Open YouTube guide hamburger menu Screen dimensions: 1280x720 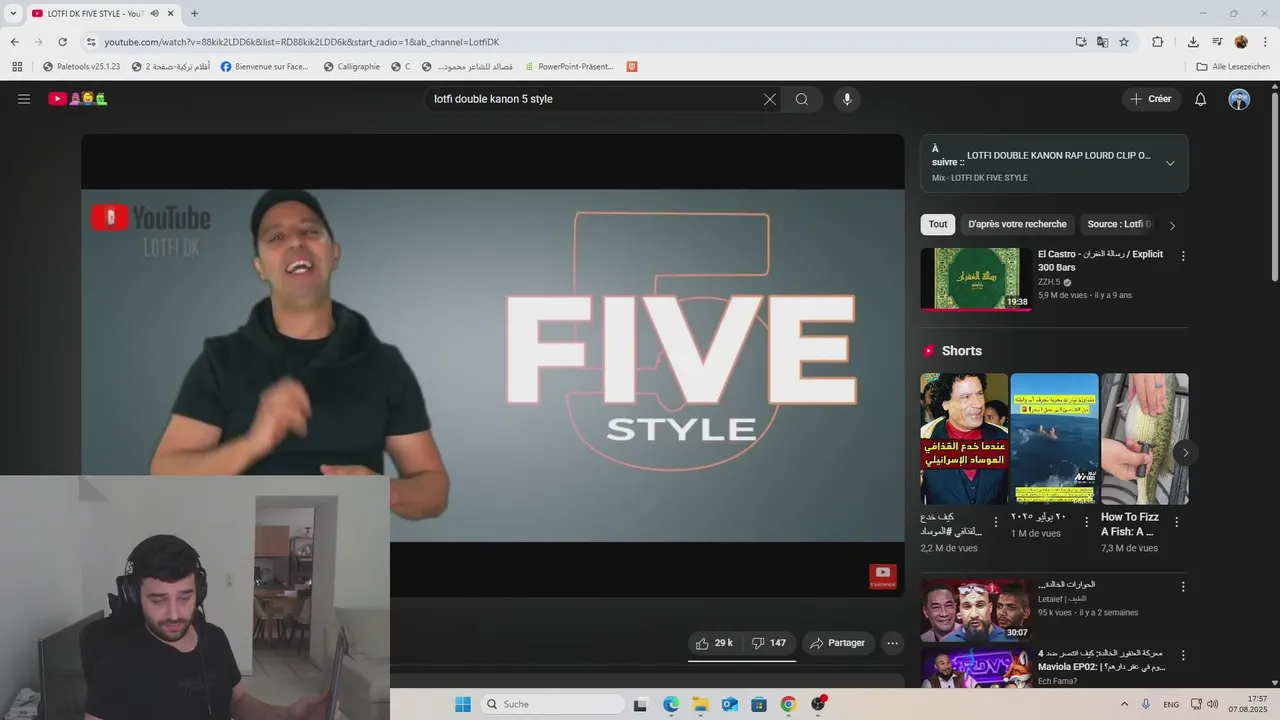pos(24,99)
